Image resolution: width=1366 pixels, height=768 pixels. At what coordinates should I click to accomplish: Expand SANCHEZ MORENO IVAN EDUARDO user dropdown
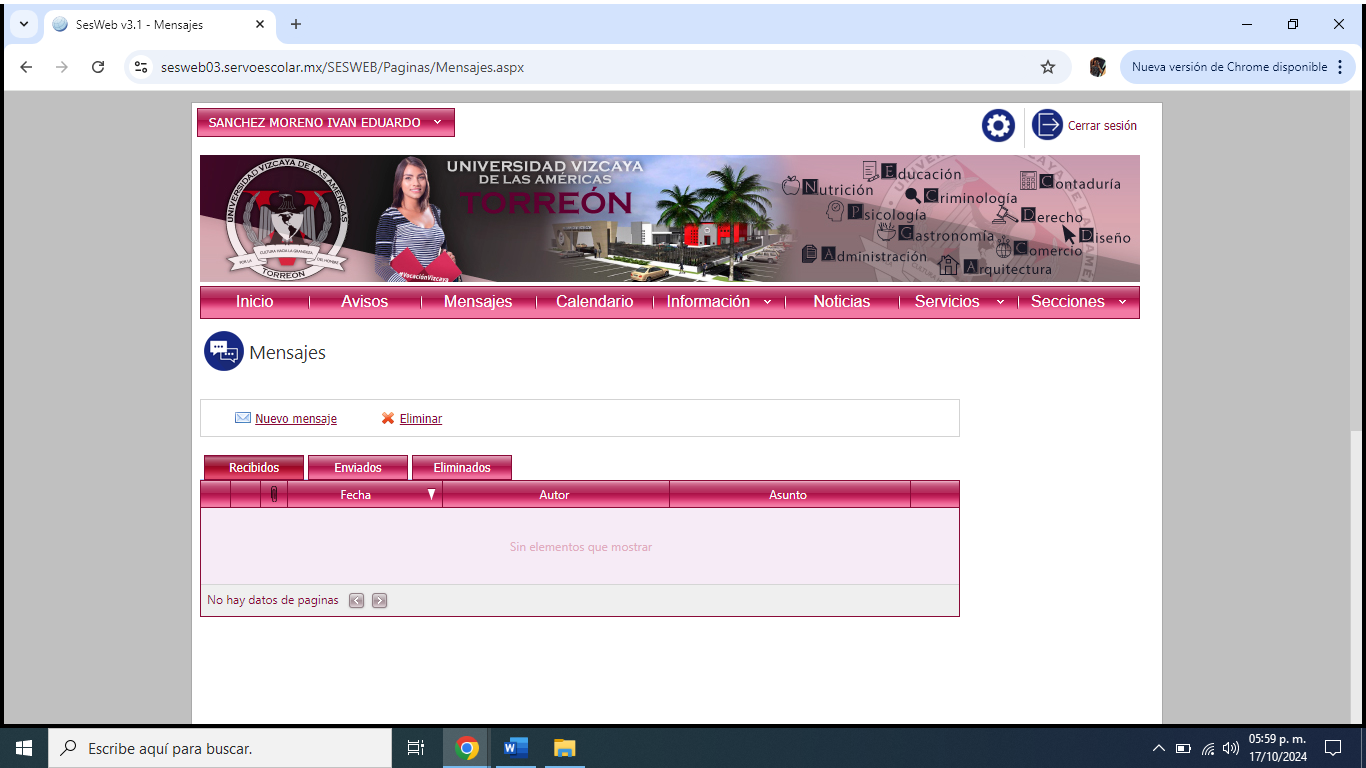[x=326, y=122]
